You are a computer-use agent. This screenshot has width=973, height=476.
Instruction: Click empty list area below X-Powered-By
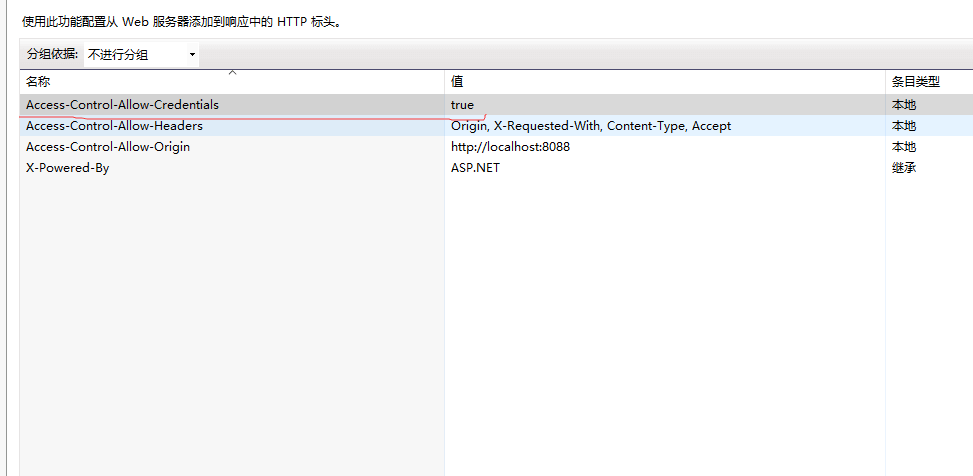(x=230, y=320)
